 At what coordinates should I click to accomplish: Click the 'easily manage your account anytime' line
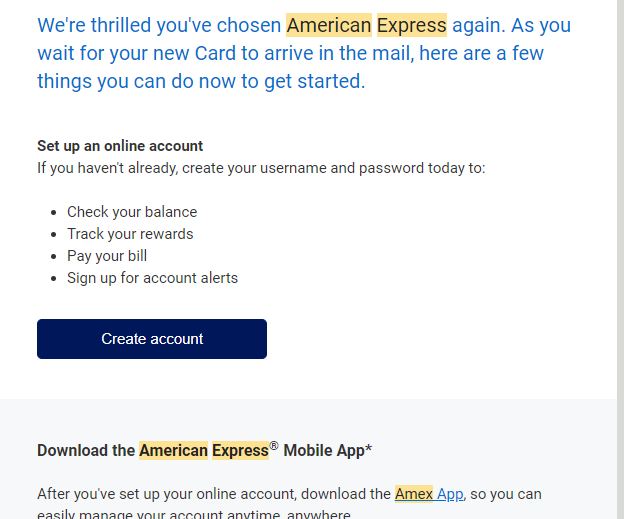coord(194,514)
